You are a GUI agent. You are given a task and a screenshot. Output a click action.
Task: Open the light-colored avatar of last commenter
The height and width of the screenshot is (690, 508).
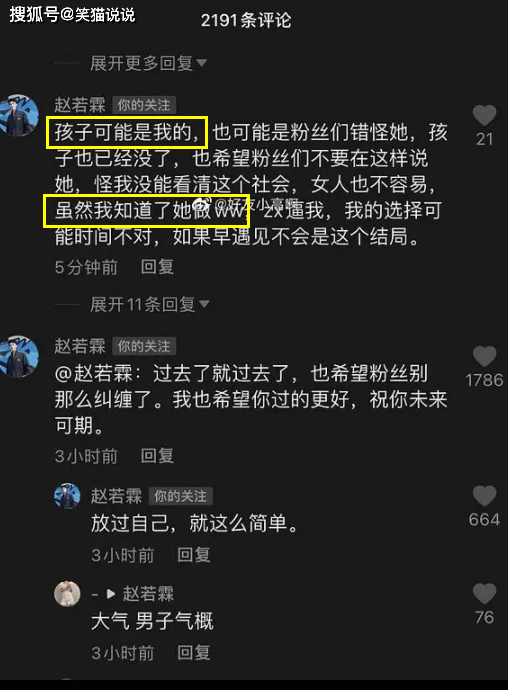click(x=67, y=594)
